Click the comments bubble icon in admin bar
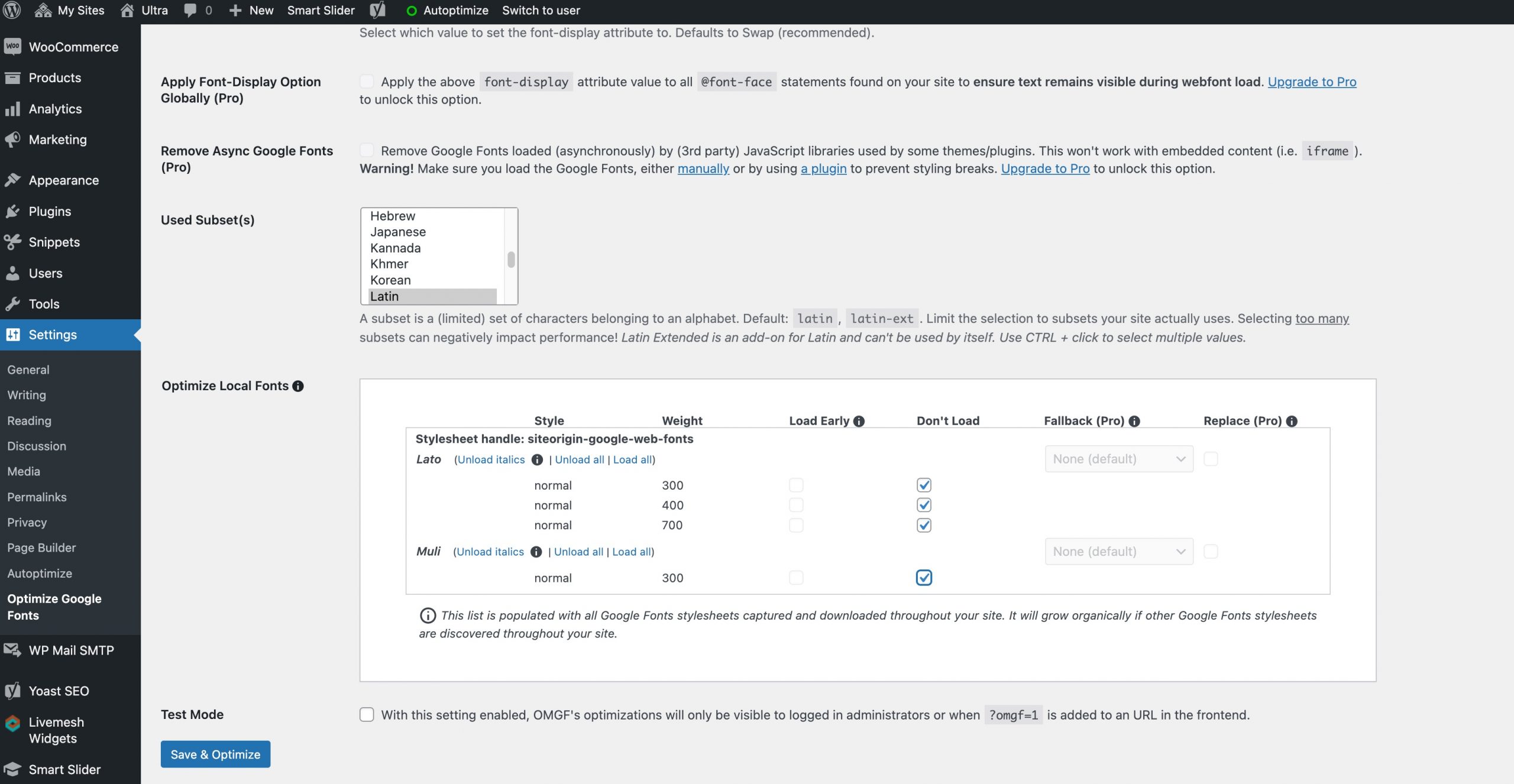1514x784 pixels. [x=190, y=10]
